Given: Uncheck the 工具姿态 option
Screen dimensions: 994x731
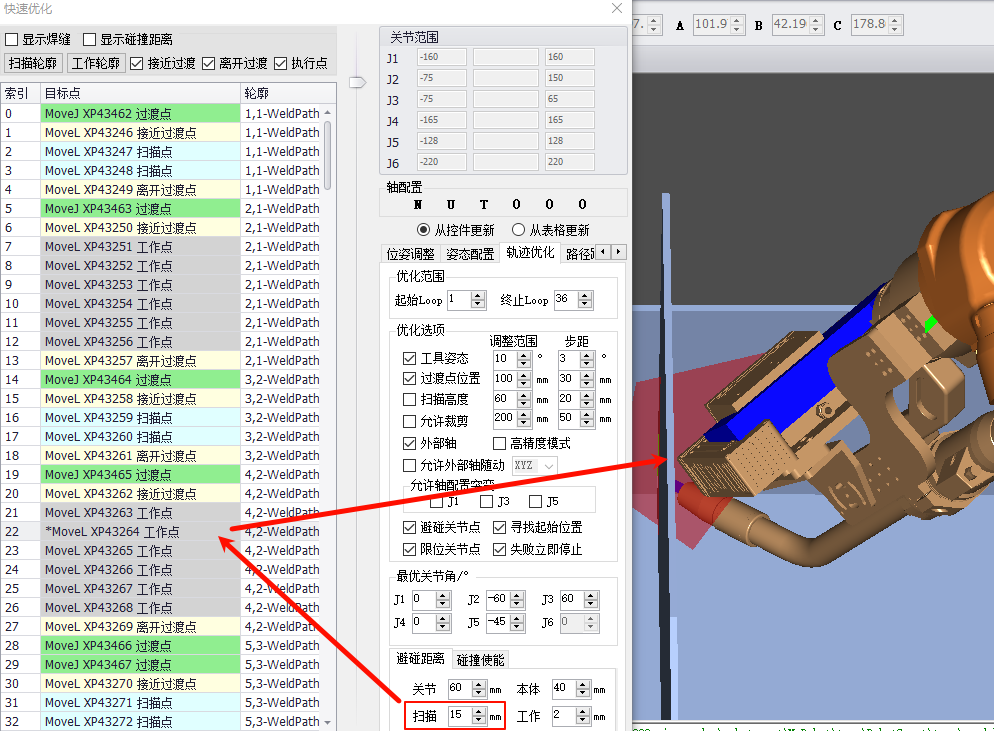Looking at the screenshot, I should pyautogui.click(x=409, y=358).
